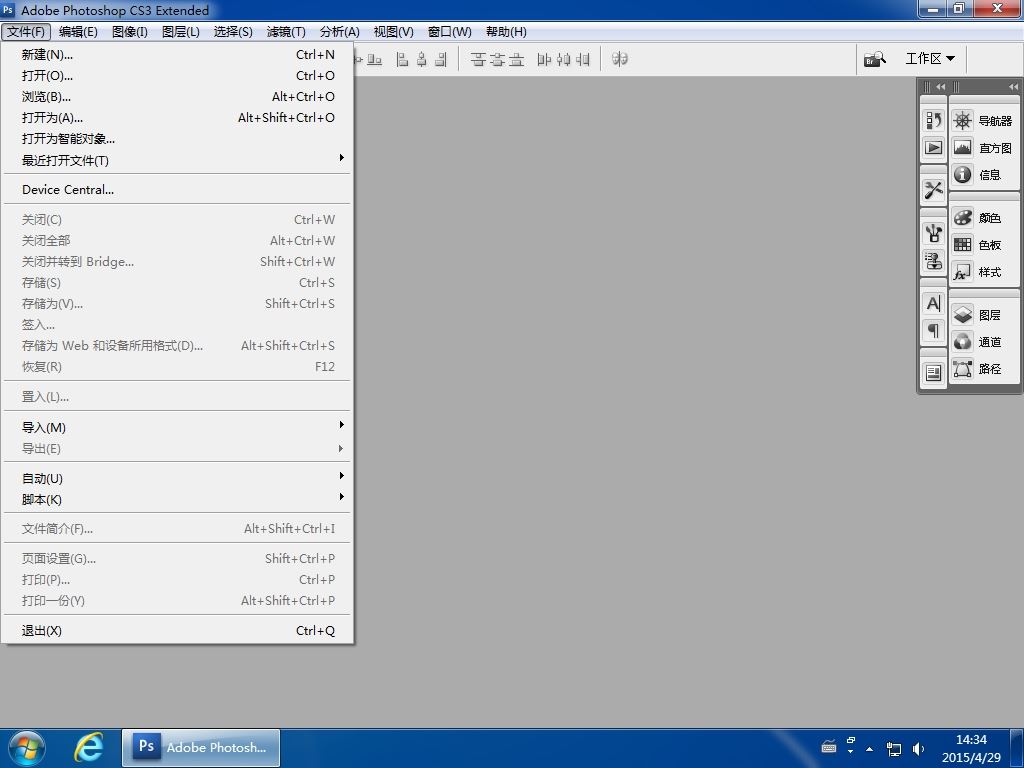Choose 打开为(A)... menu item
Image resolution: width=1024 pixels, height=768 pixels.
click(177, 118)
